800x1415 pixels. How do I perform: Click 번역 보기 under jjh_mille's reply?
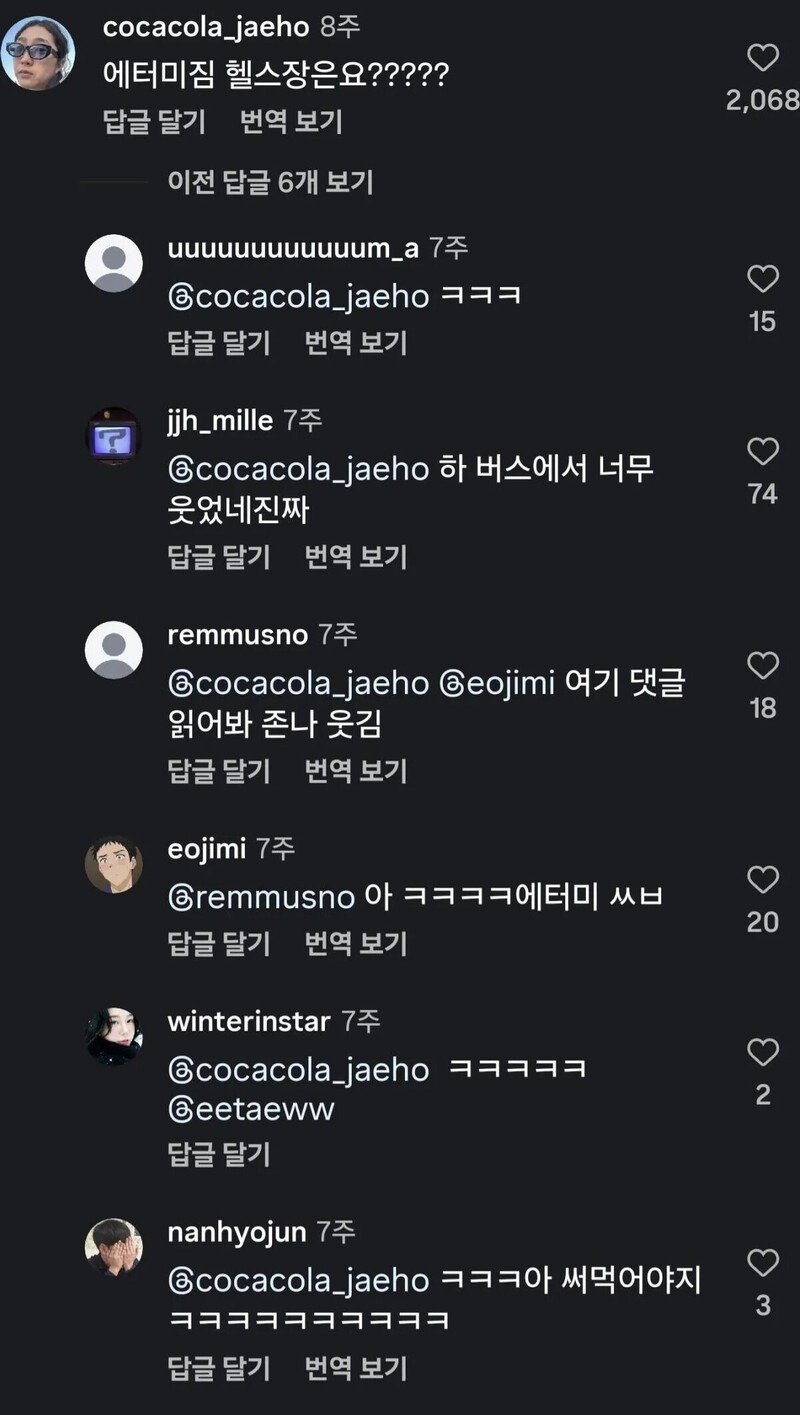[x=356, y=557]
